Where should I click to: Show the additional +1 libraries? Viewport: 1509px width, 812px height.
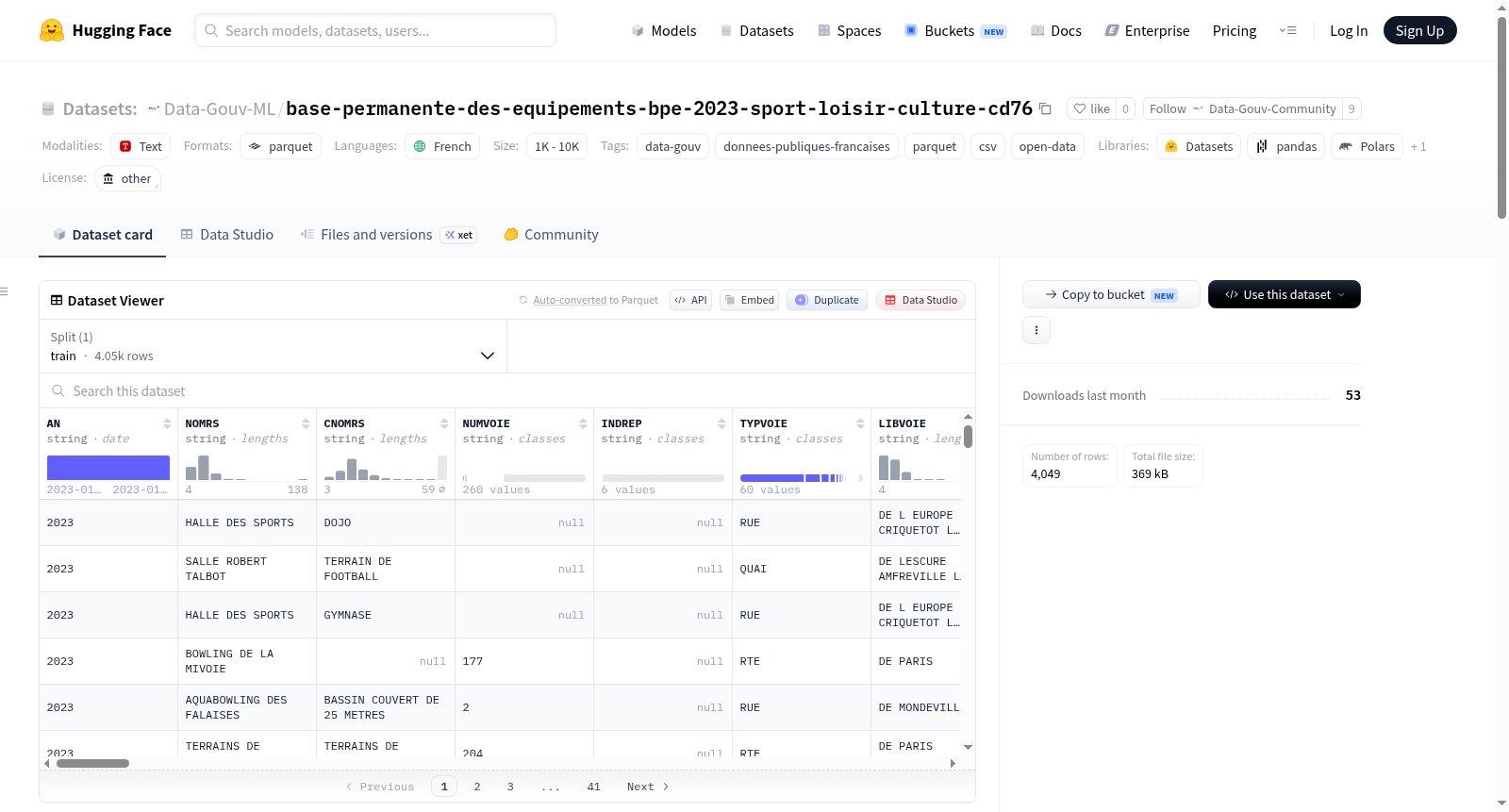click(1418, 146)
